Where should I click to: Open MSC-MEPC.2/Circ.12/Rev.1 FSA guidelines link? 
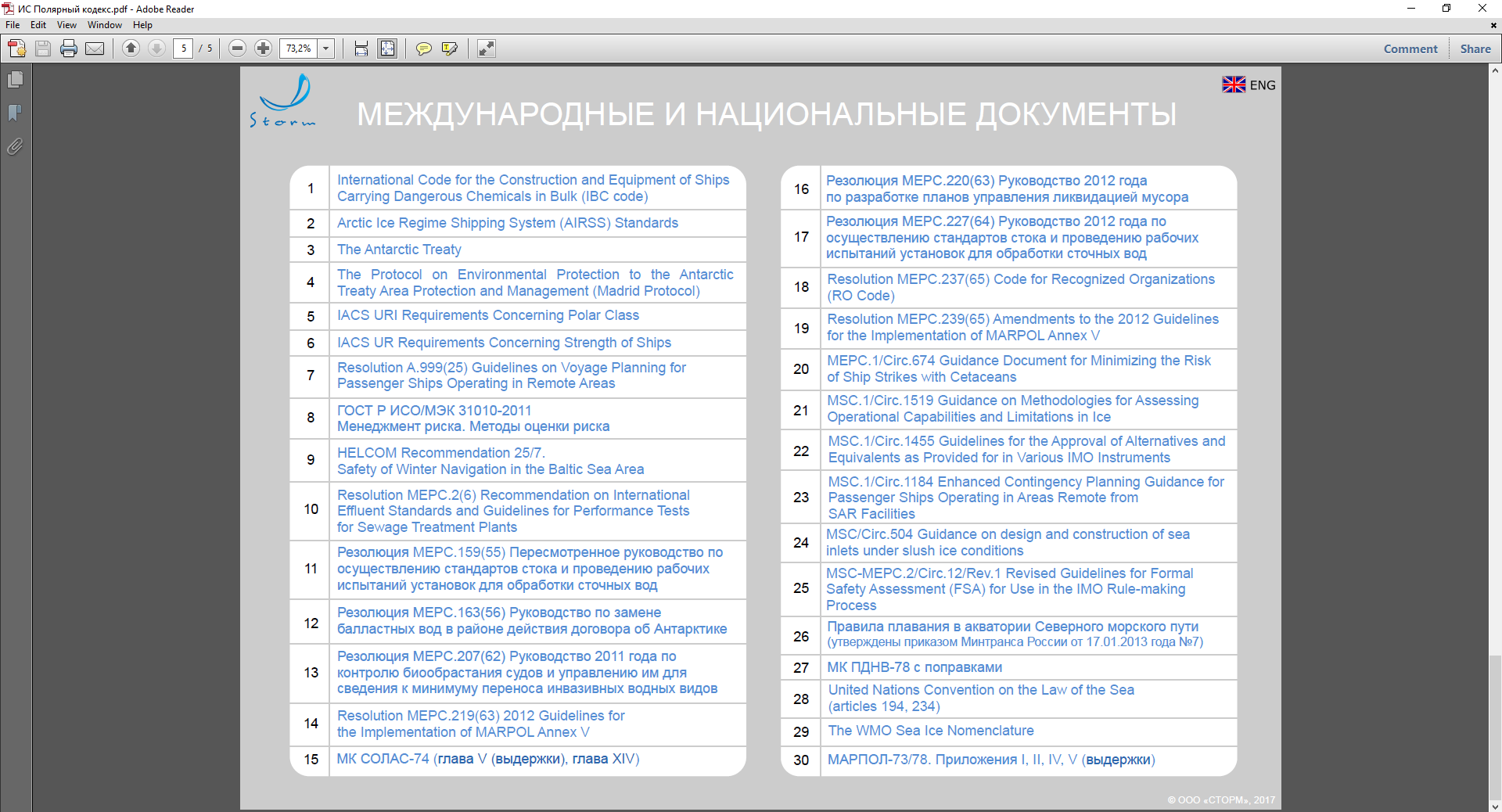pos(1010,589)
